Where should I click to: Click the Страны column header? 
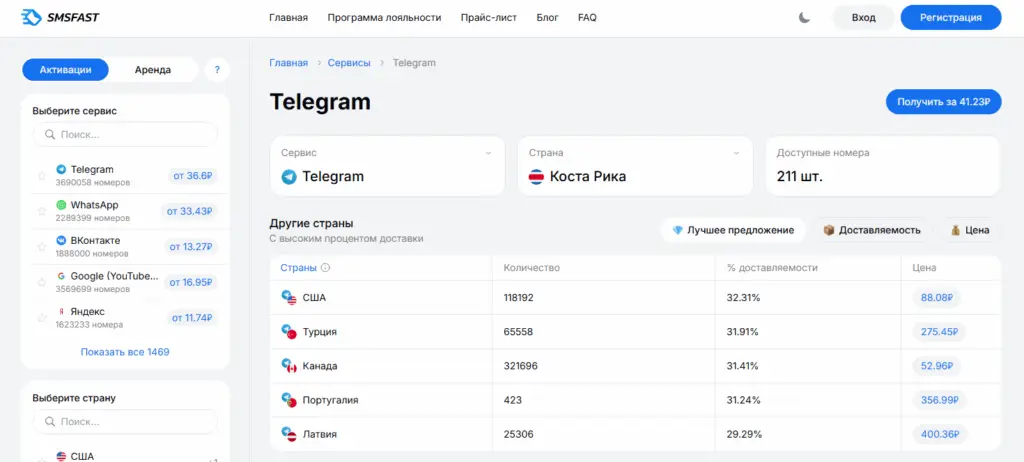pyautogui.click(x=298, y=268)
